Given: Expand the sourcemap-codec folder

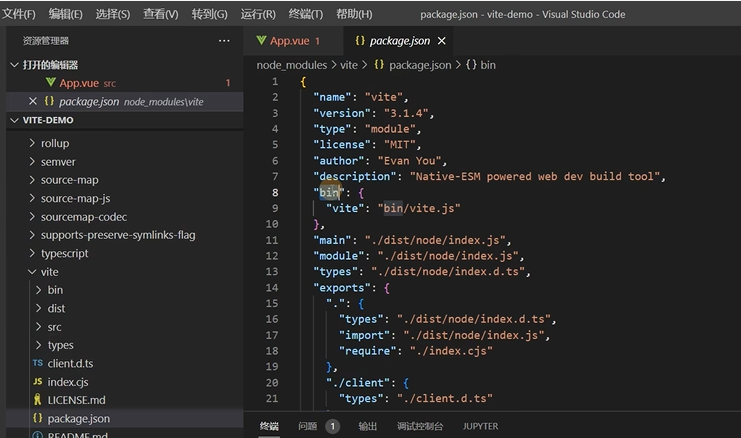Looking at the screenshot, I should (32, 216).
